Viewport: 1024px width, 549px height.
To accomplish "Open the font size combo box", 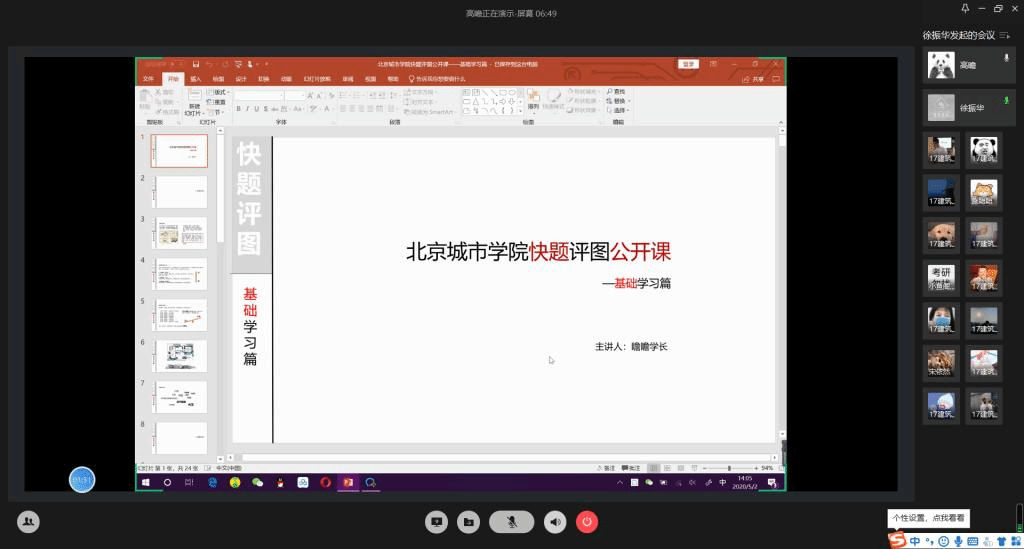I will pyautogui.click(x=295, y=96).
